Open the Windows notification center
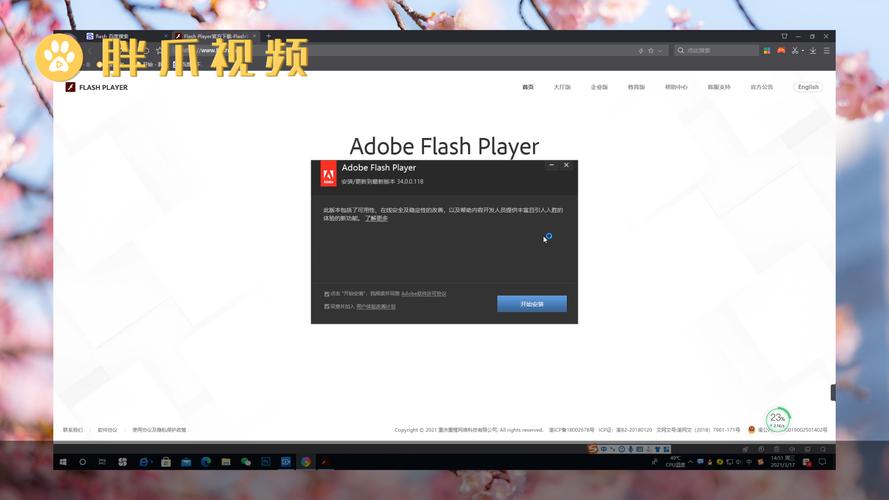889x500 pixels. pos(823,462)
